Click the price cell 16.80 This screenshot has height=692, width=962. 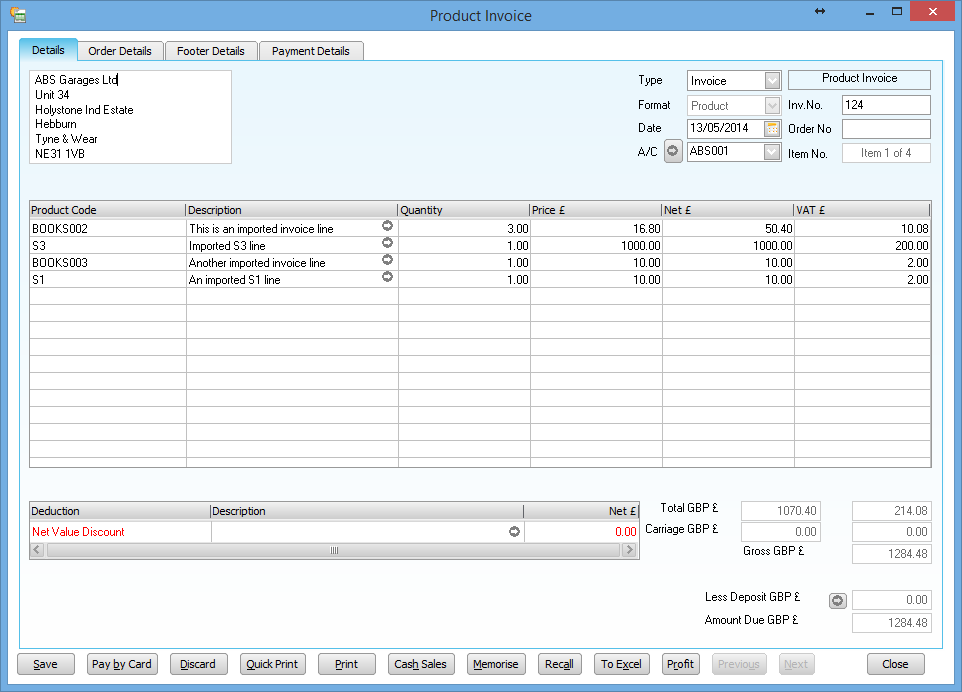point(596,228)
